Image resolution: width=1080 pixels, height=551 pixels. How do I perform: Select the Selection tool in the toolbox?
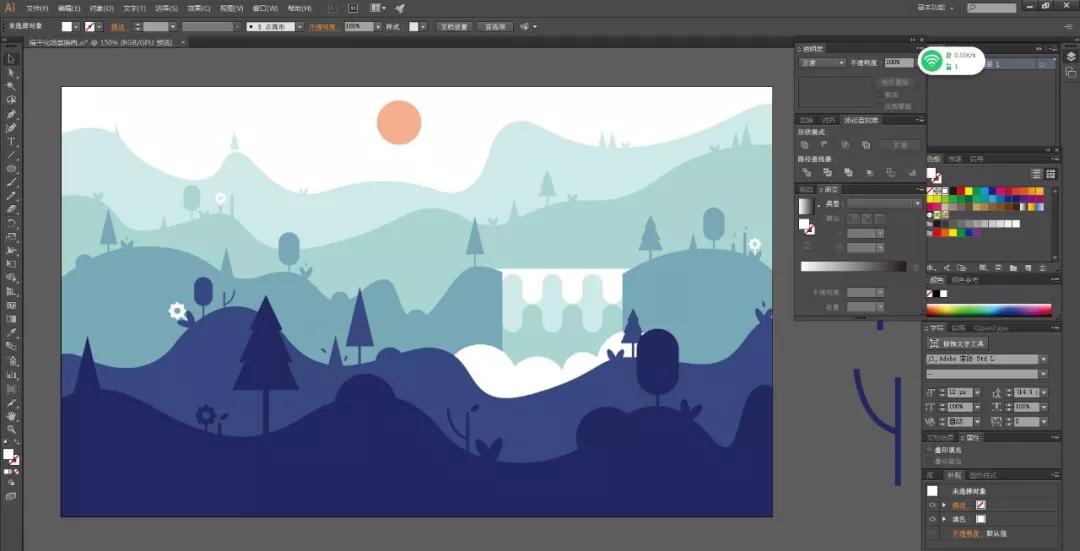[x=11, y=59]
